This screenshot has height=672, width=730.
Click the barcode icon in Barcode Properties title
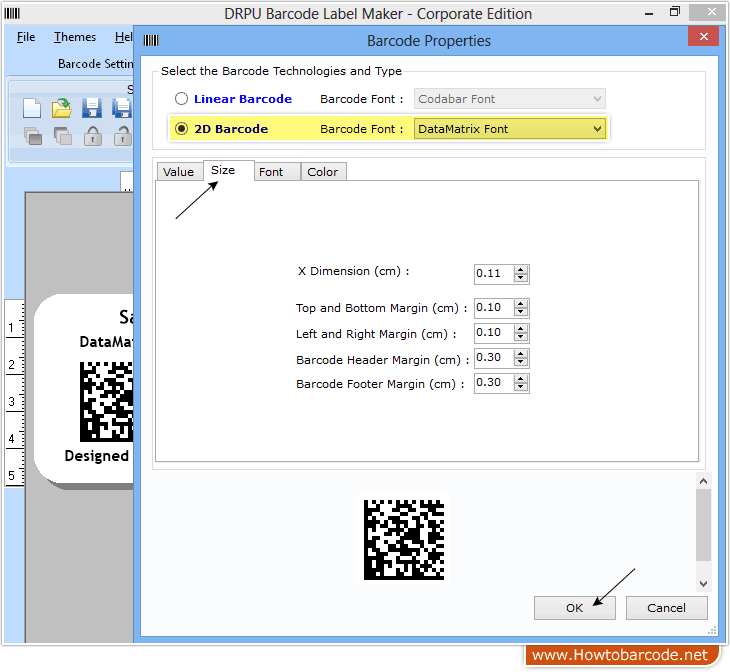(151, 41)
